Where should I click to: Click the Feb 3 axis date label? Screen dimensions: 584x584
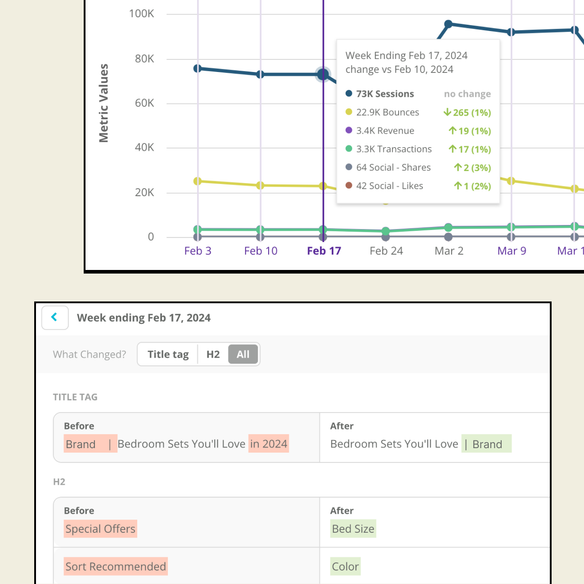click(x=198, y=251)
